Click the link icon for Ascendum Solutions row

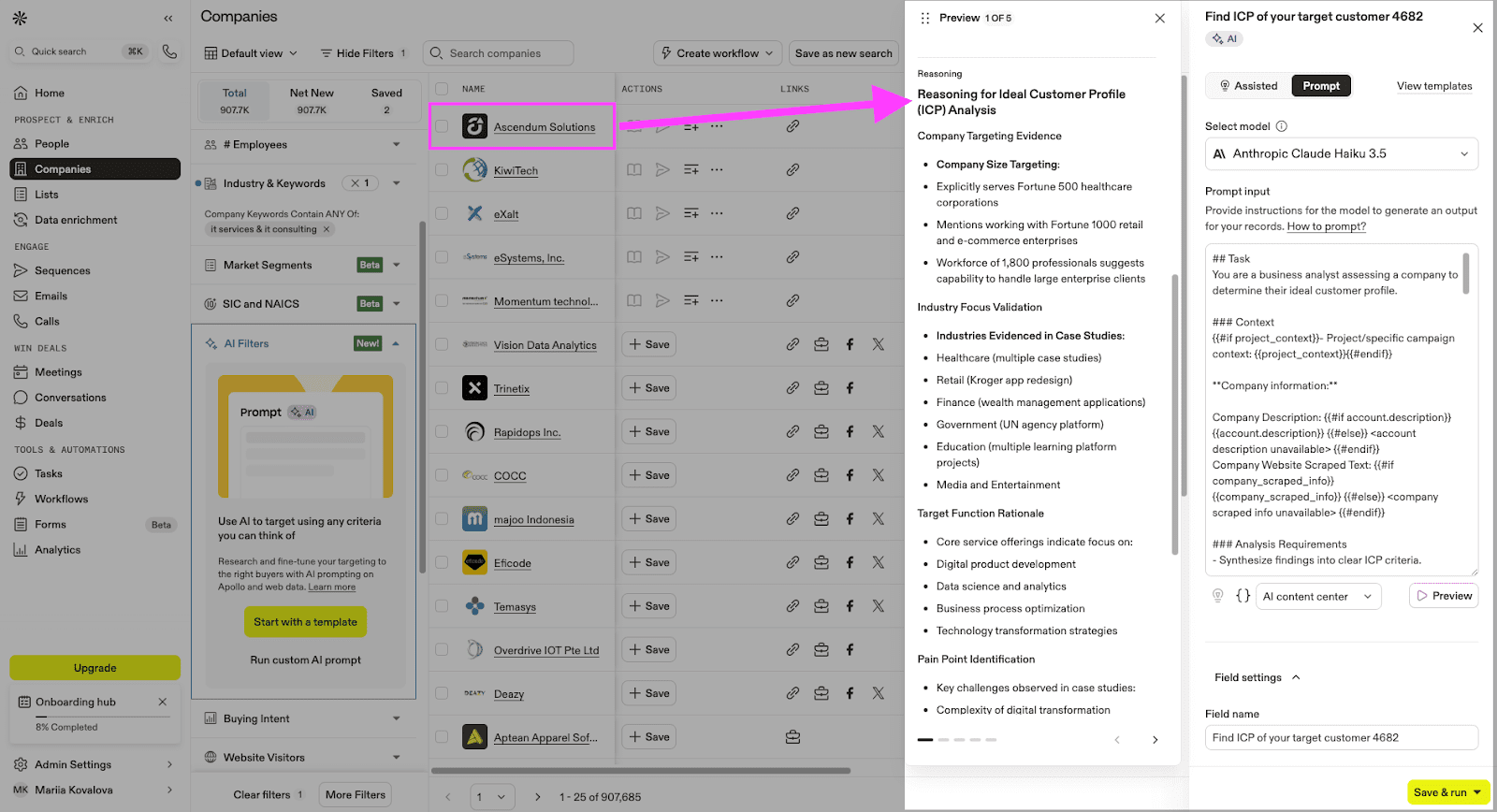coord(792,126)
